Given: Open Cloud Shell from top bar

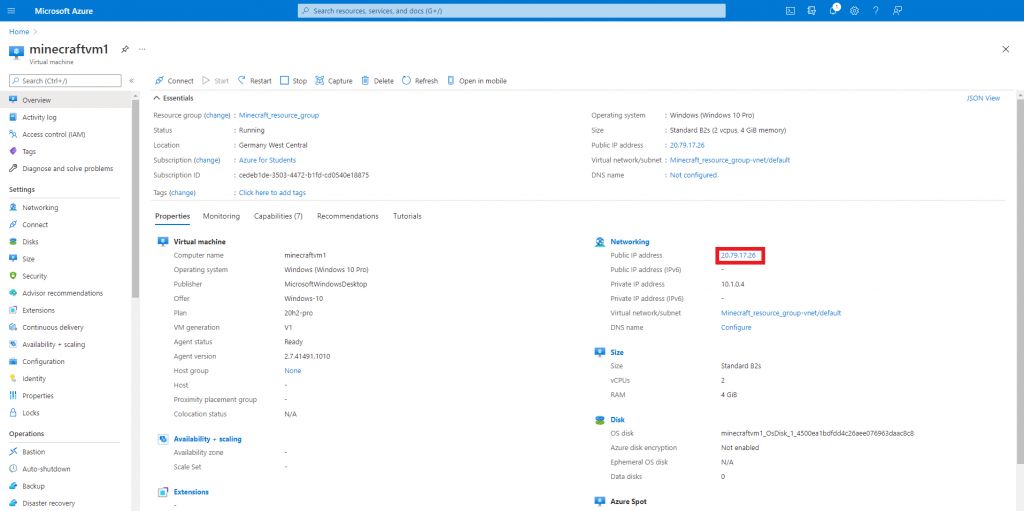Looking at the screenshot, I should (789, 10).
